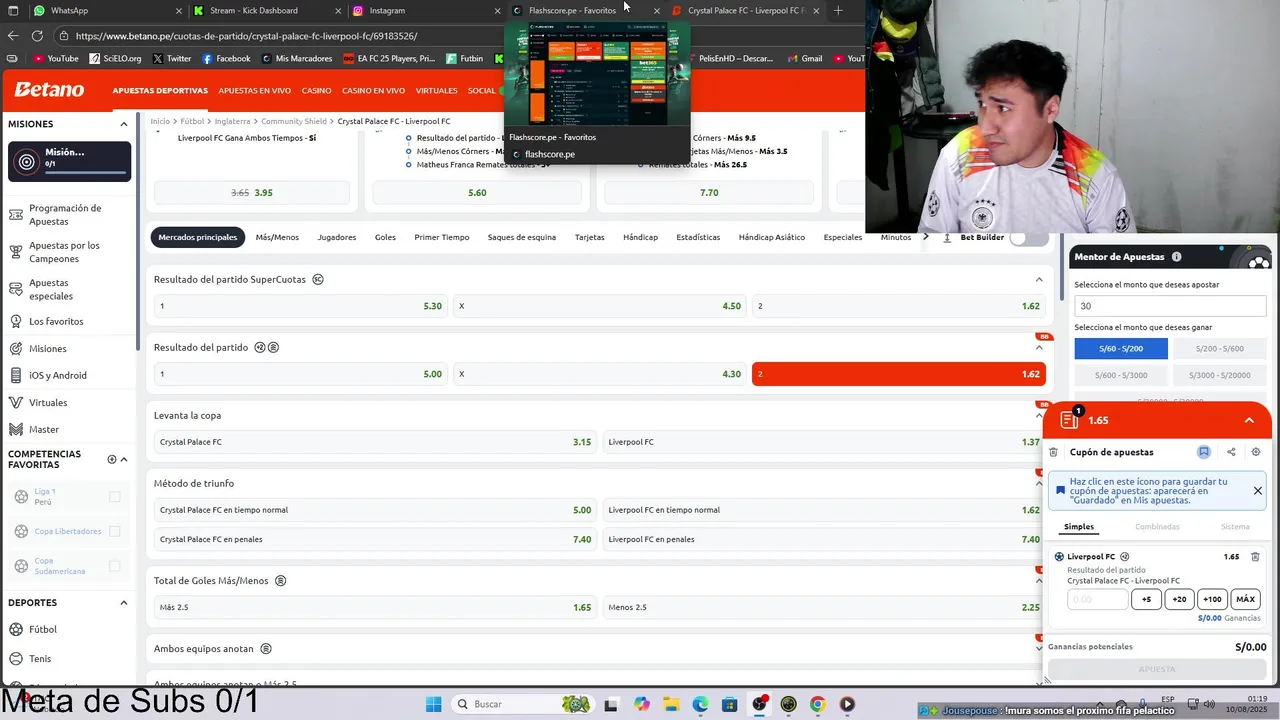Viewport: 1280px width, 720px height.
Task: Collapse the Resultado del partido SuperCuotas market
Action: [x=1039, y=280]
